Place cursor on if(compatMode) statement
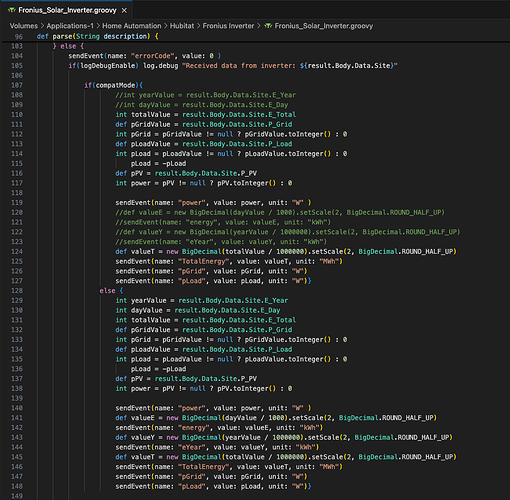The height and width of the screenshot is (500, 510). tap(113, 85)
